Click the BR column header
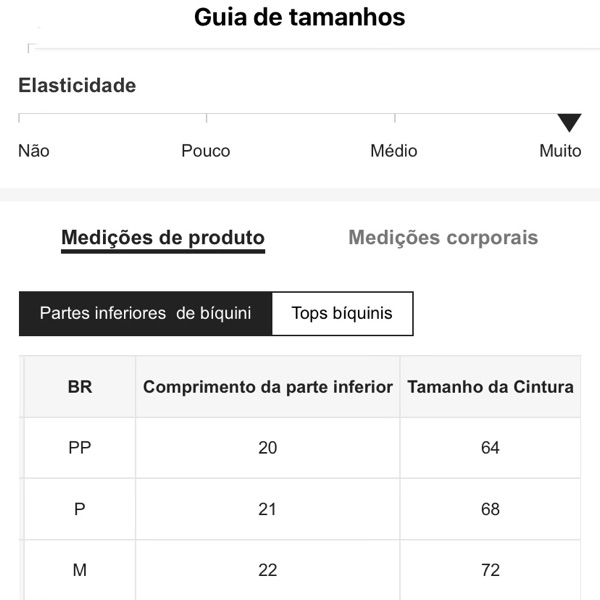This screenshot has width=600, height=600. click(x=80, y=386)
